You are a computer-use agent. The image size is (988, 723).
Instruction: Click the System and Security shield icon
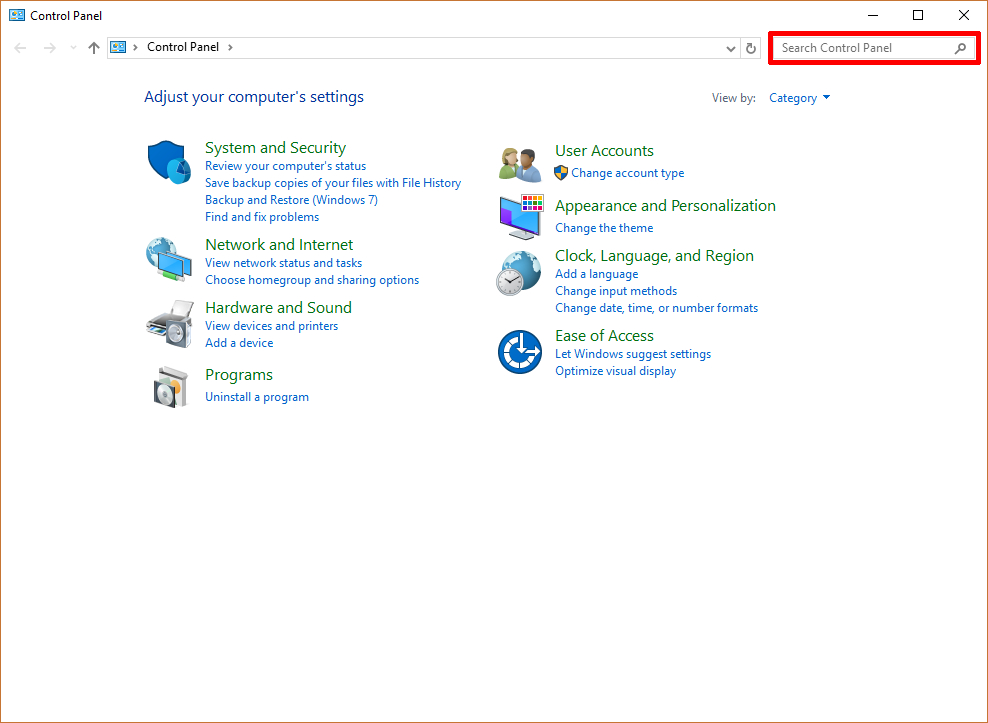[x=169, y=162]
